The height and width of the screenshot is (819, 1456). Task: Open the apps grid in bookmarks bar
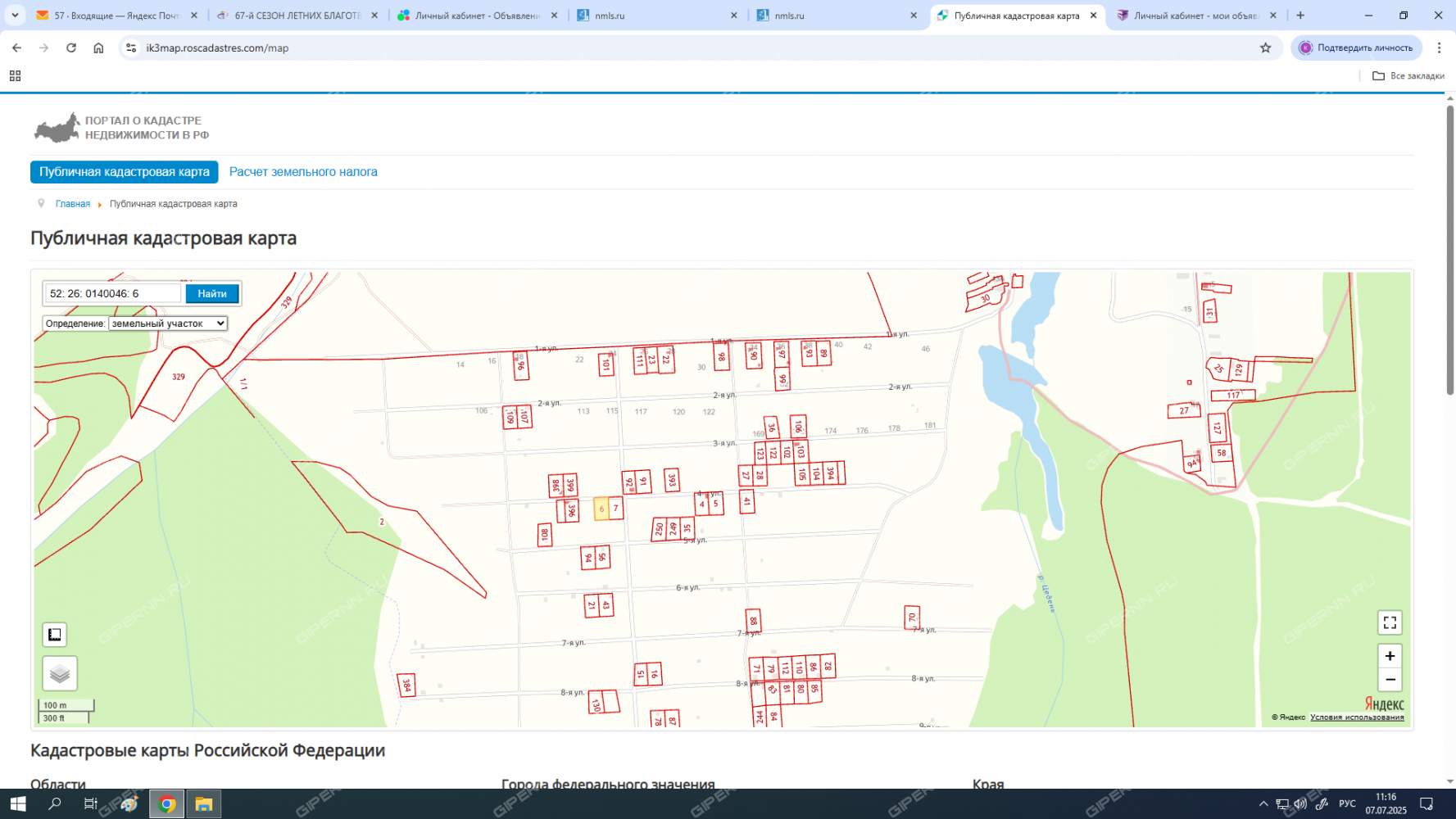pyautogui.click(x=15, y=76)
